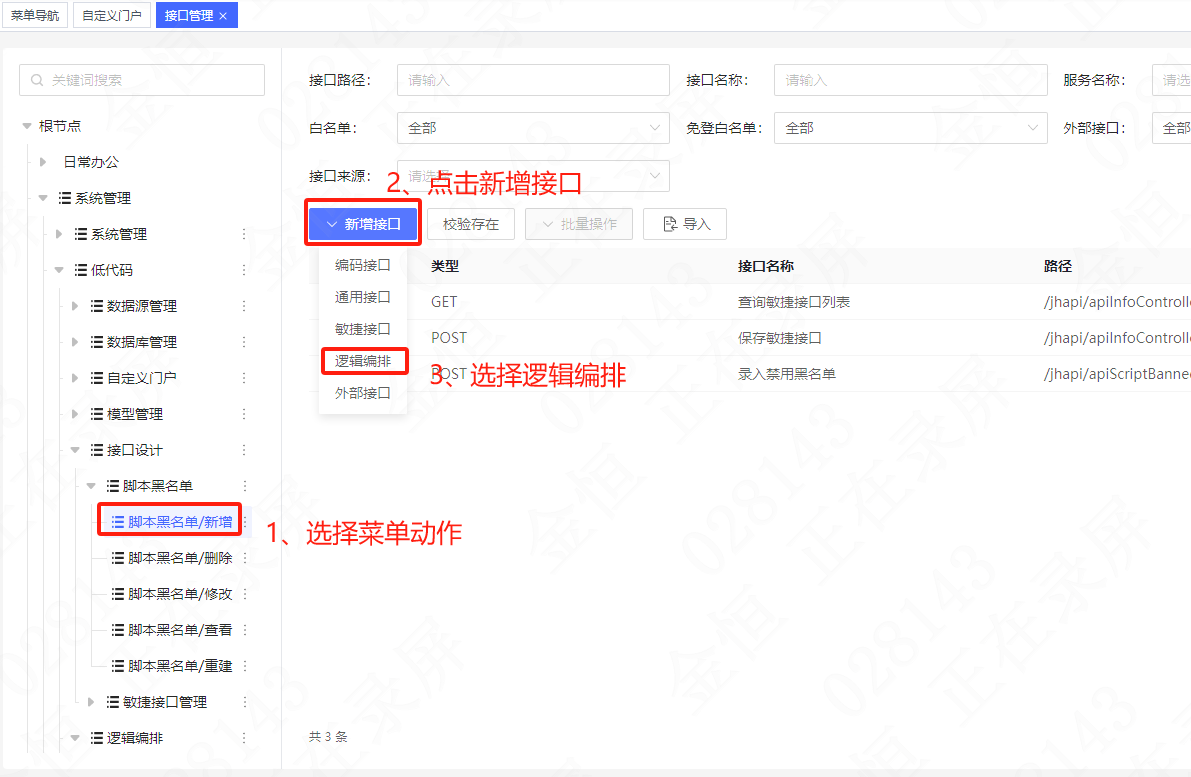The height and width of the screenshot is (777, 1191).
Task: Expand the 日常办公 node
Action: coord(43,162)
